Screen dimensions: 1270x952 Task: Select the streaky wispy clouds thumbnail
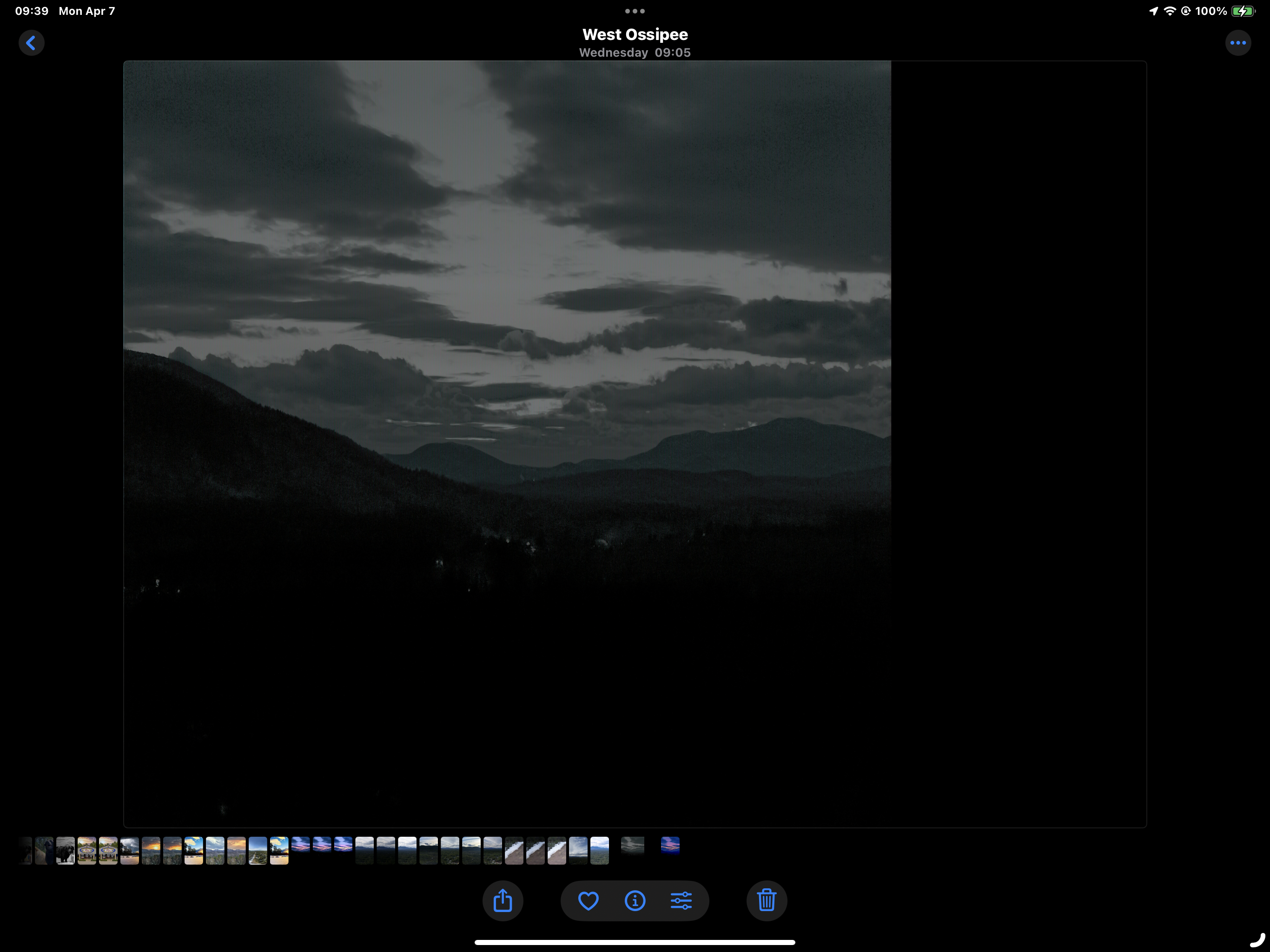(x=578, y=851)
